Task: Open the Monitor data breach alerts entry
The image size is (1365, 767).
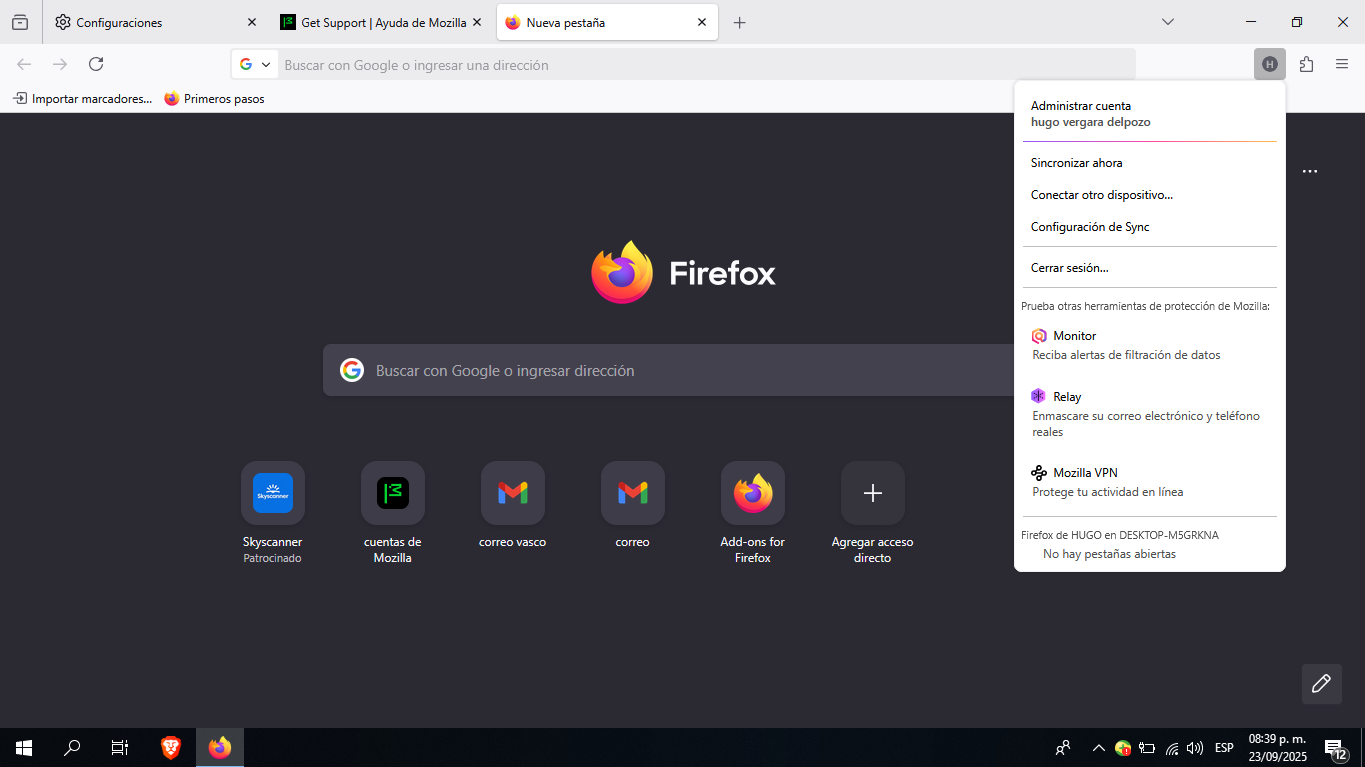Action: click(1150, 345)
